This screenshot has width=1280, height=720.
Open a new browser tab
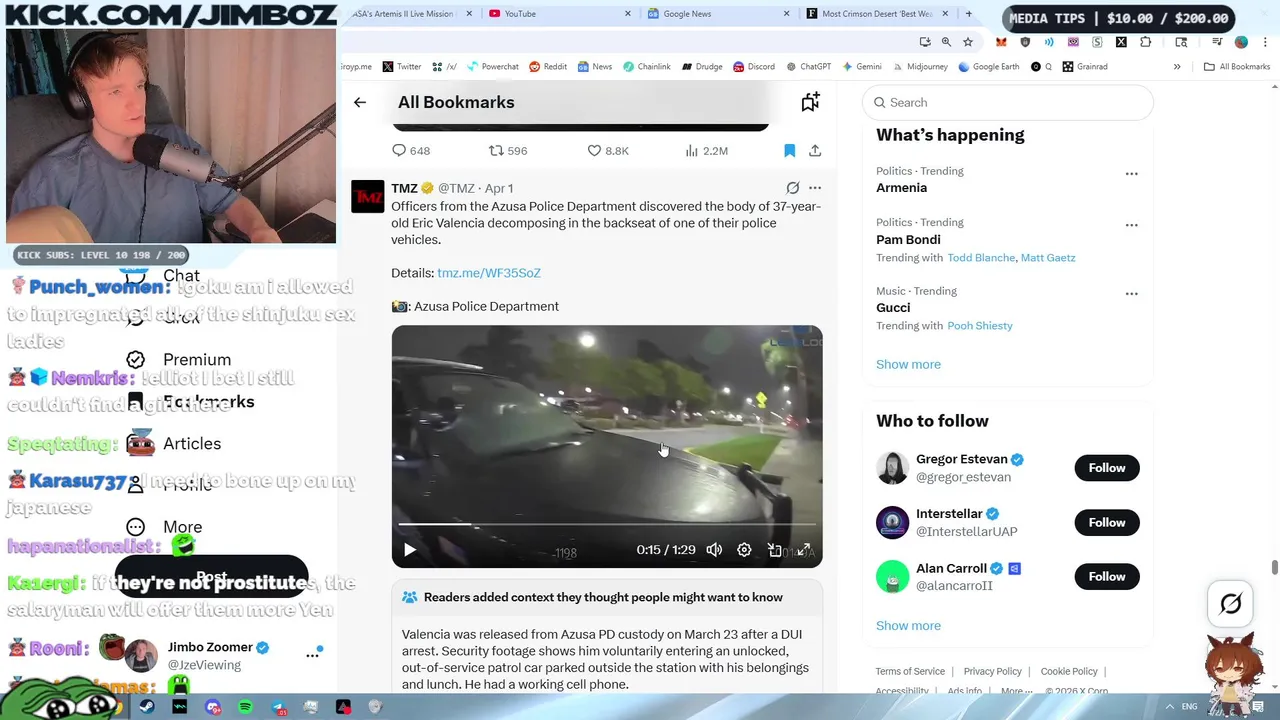(968, 14)
